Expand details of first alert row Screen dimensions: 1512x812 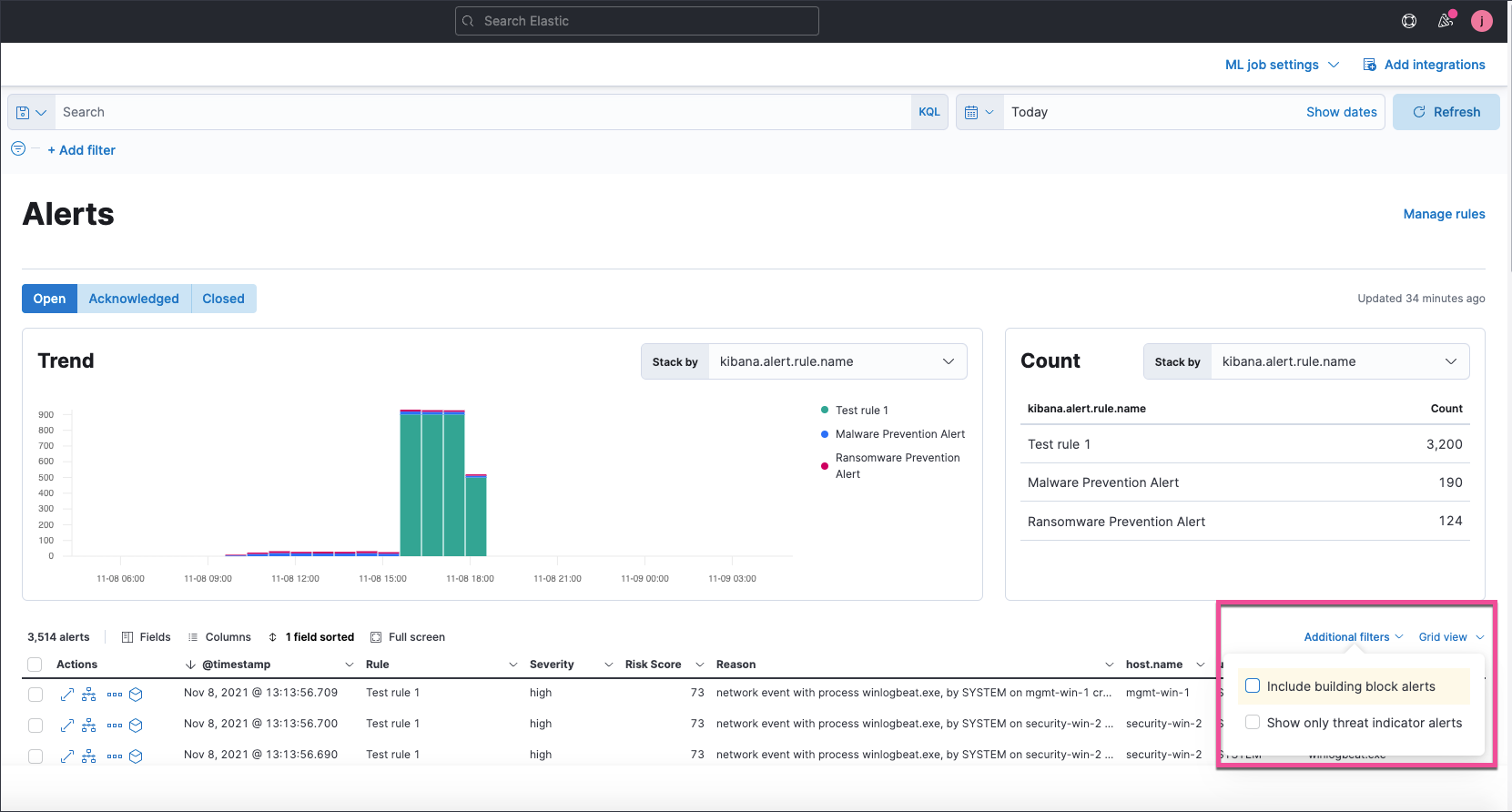[x=66, y=695]
